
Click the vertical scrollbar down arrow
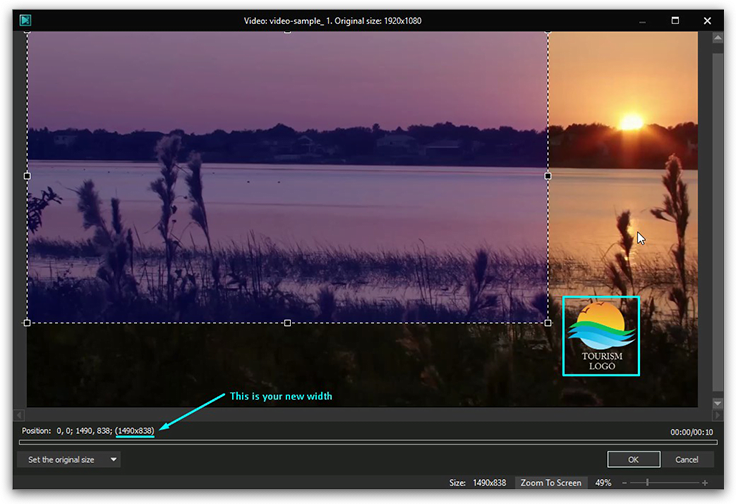(x=717, y=403)
